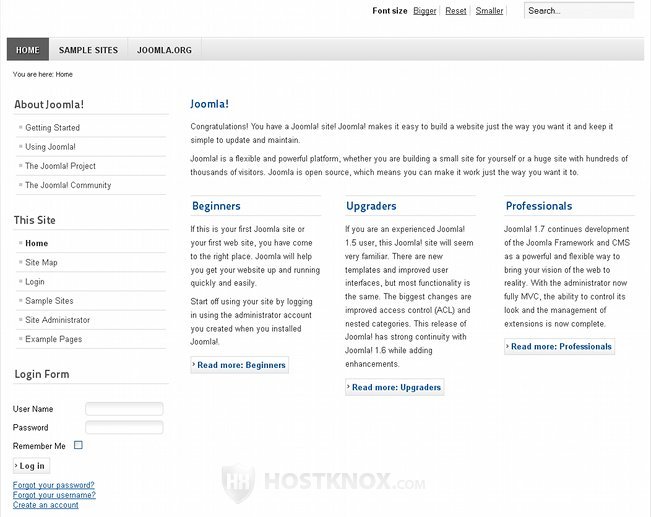
Task: Open Forgot your username? link
Action: [x=54, y=495]
